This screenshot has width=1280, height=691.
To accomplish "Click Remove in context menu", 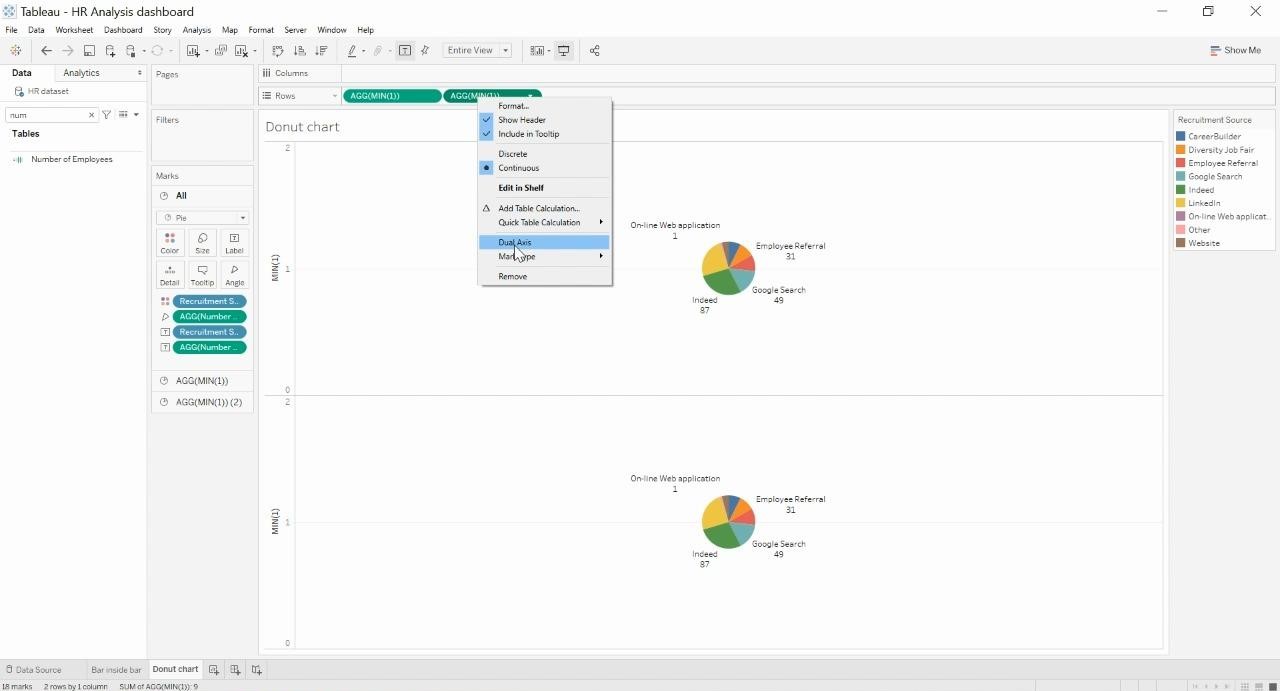I will pyautogui.click(x=545, y=276).
